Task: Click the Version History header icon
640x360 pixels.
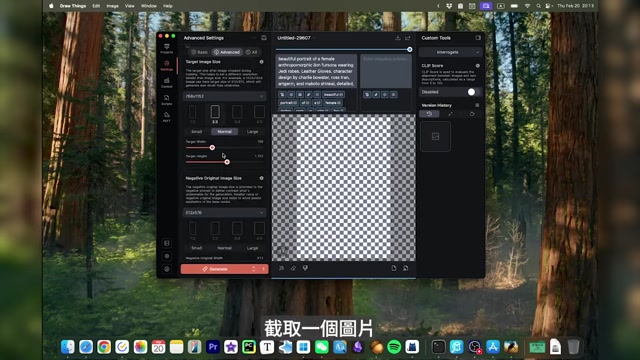Action: pyautogui.click(x=477, y=105)
